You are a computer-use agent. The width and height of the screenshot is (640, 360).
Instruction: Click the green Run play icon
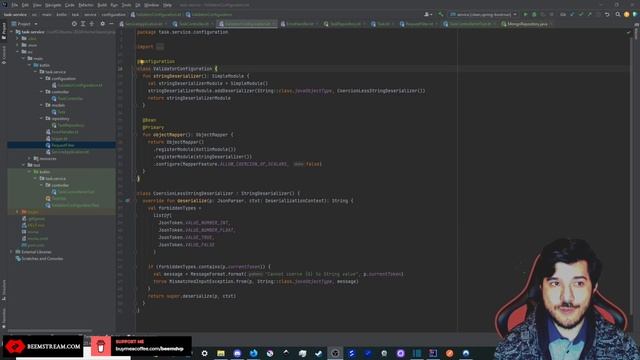pyautogui.click(x=526, y=14)
